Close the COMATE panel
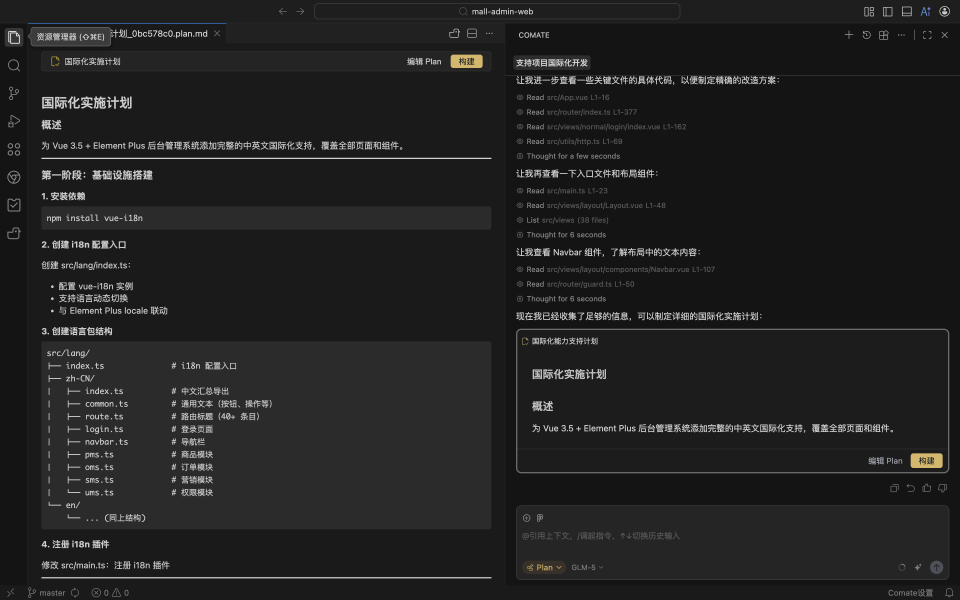 coord(945,35)
